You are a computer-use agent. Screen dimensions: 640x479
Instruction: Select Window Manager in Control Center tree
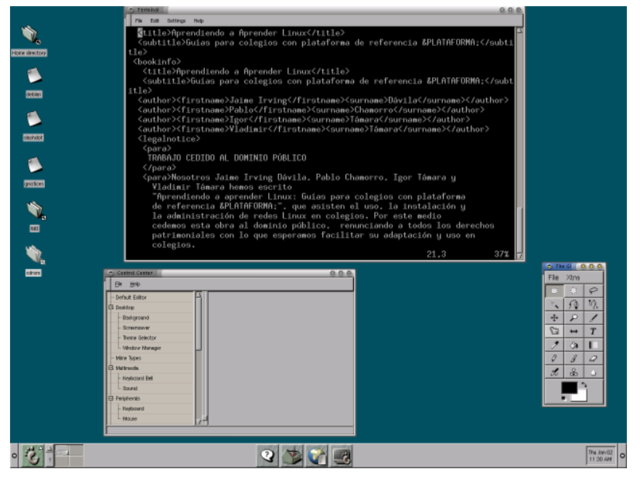point(142,348)
